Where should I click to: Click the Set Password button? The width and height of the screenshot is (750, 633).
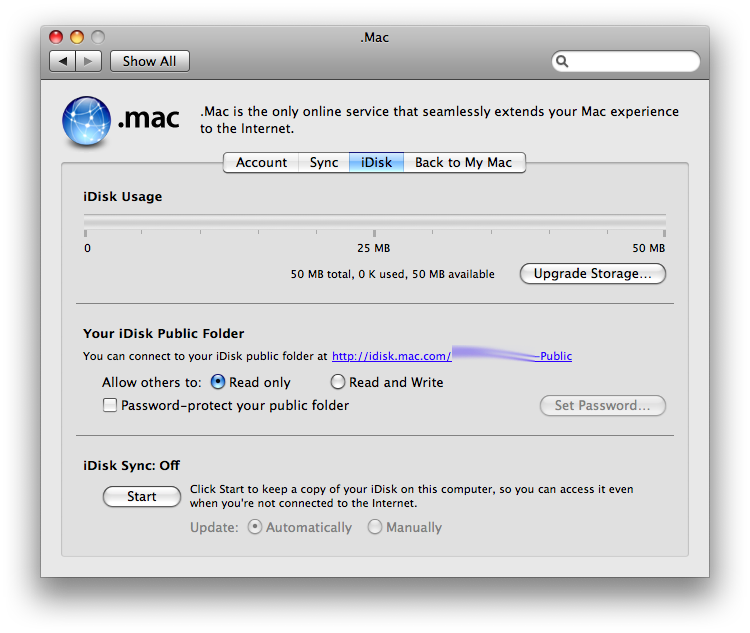pos(603,406)
